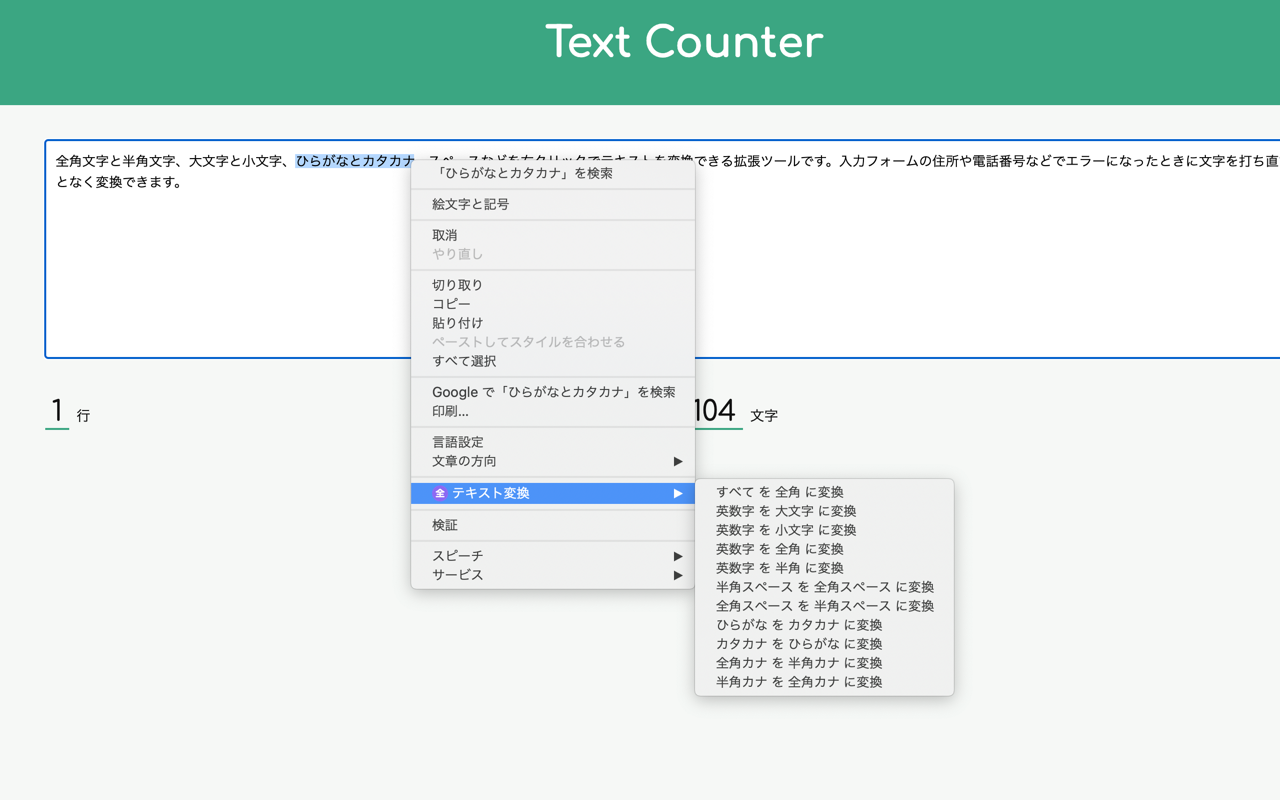Open 言語設定 menu item
The image size is (1280, 800).
(553, 442)
